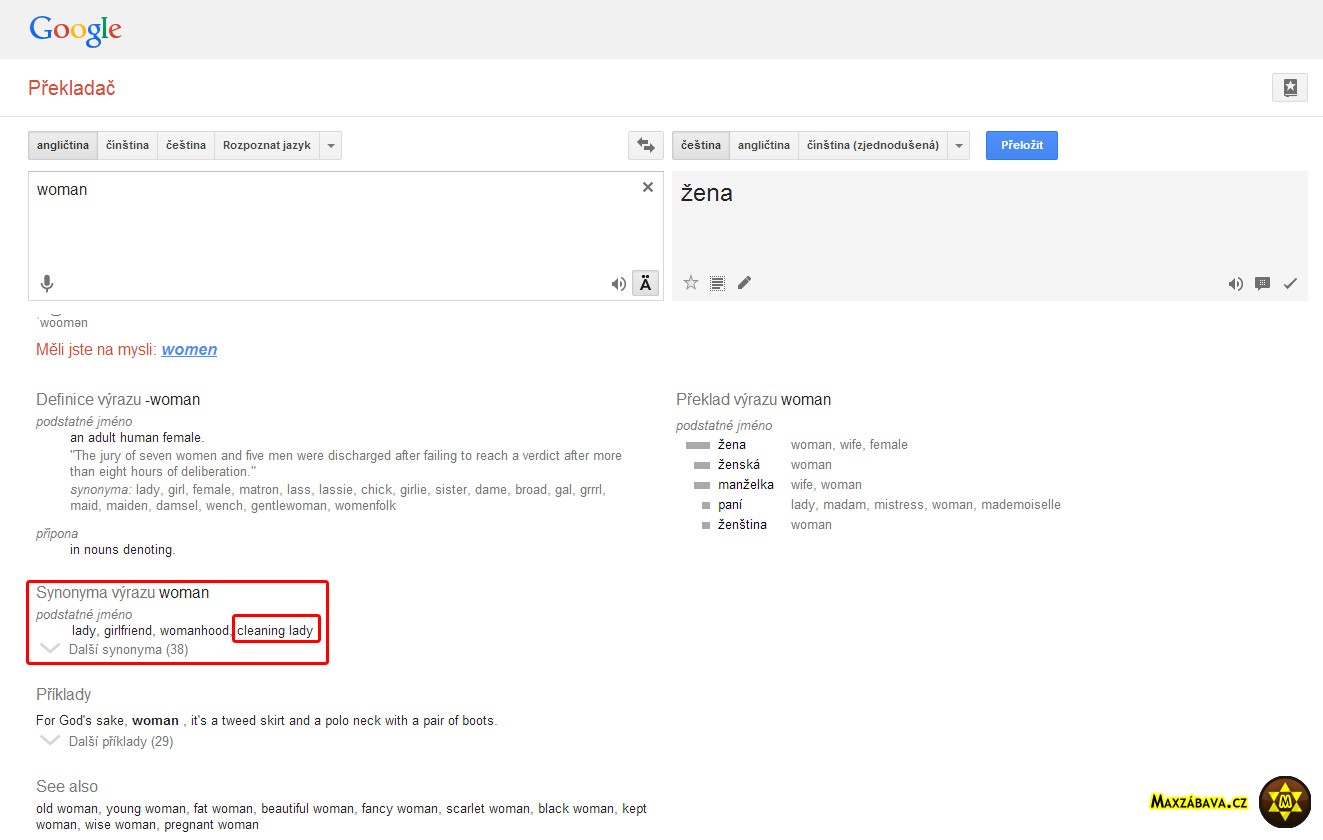
Task: Swap languages with the arrows button
Action: tap(646, 145)
